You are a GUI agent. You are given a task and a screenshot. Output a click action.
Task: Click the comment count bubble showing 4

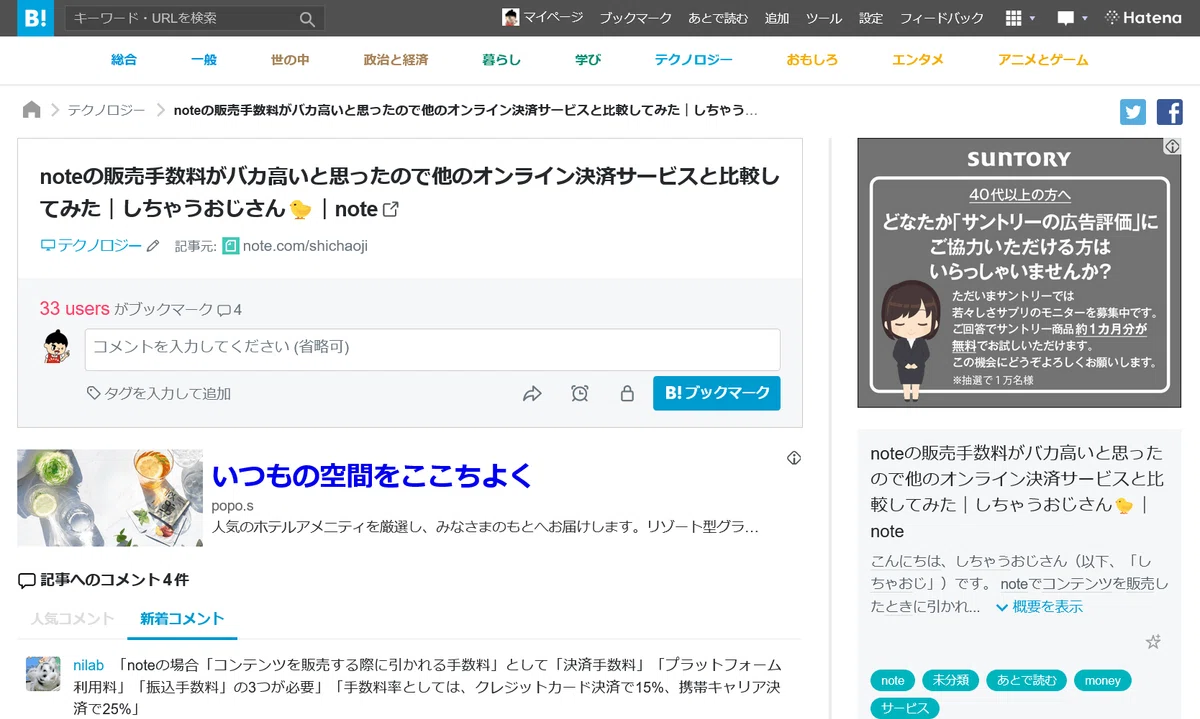click(230, 310)
